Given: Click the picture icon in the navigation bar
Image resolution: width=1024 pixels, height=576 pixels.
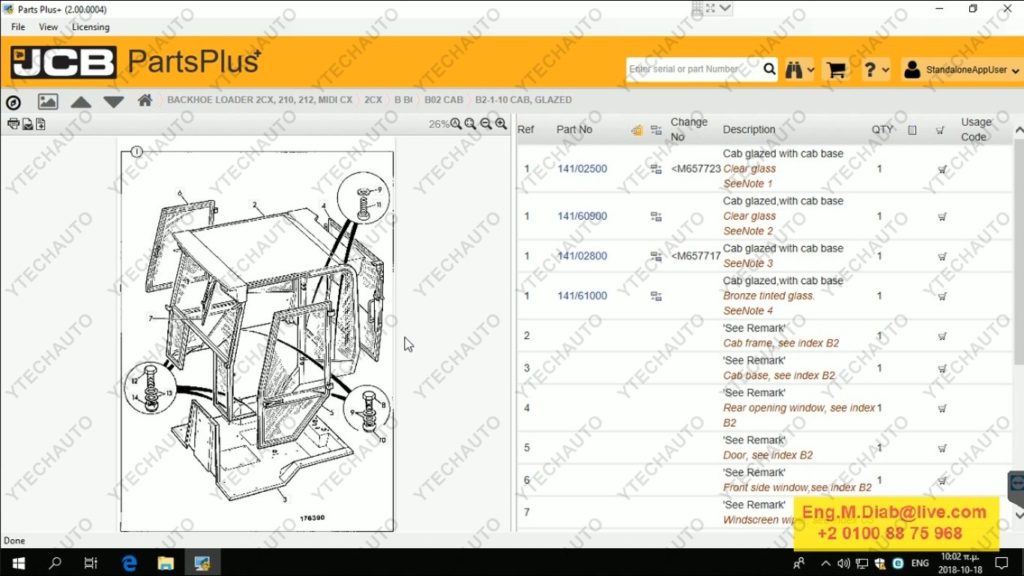Looking at the screenshot, I should pyautogui.click(x=47, y=101).
